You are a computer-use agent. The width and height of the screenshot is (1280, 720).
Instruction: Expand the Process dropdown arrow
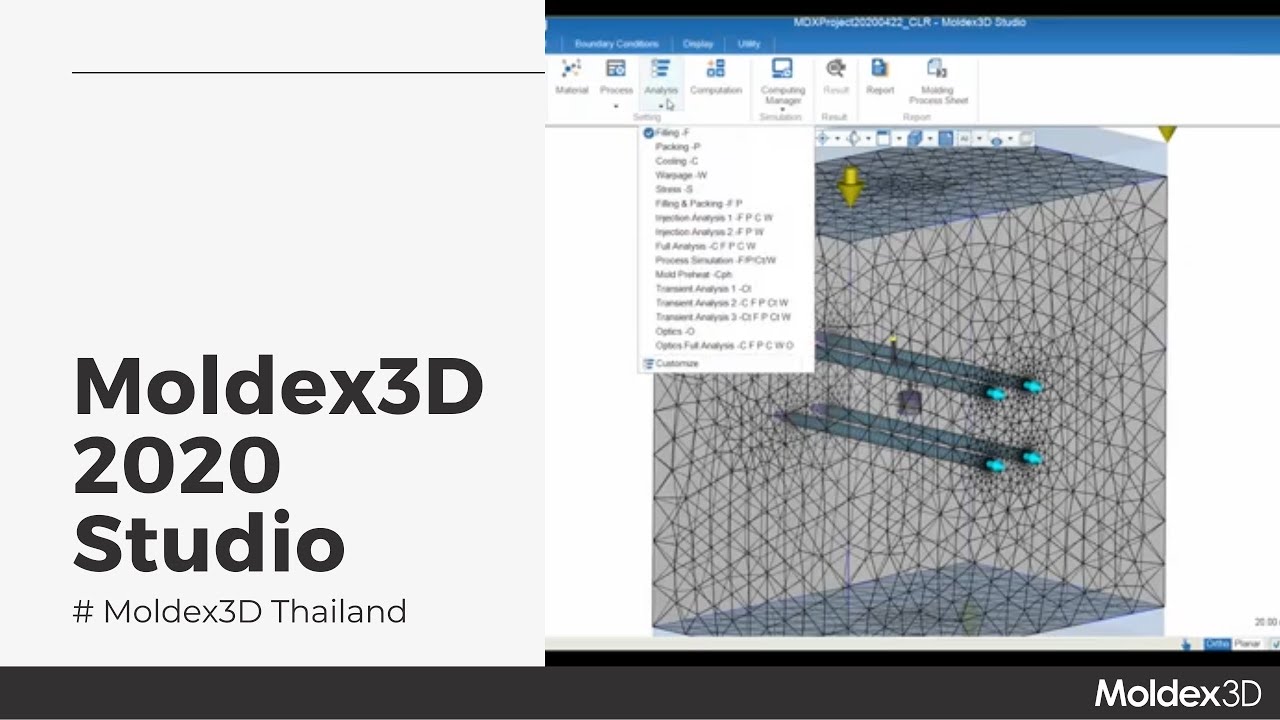616,105
